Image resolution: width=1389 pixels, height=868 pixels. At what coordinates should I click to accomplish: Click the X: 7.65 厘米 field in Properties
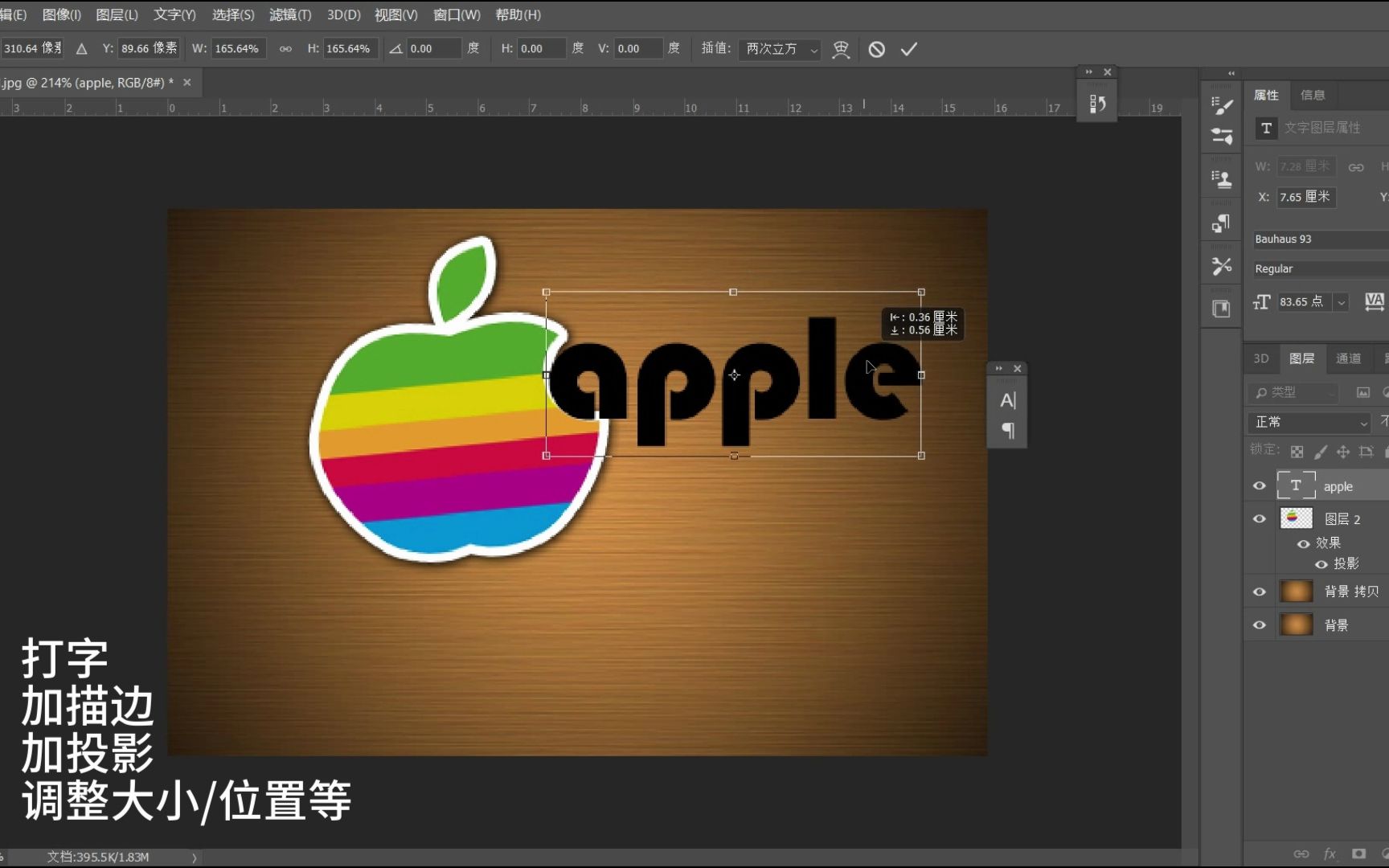point(1307,197)
